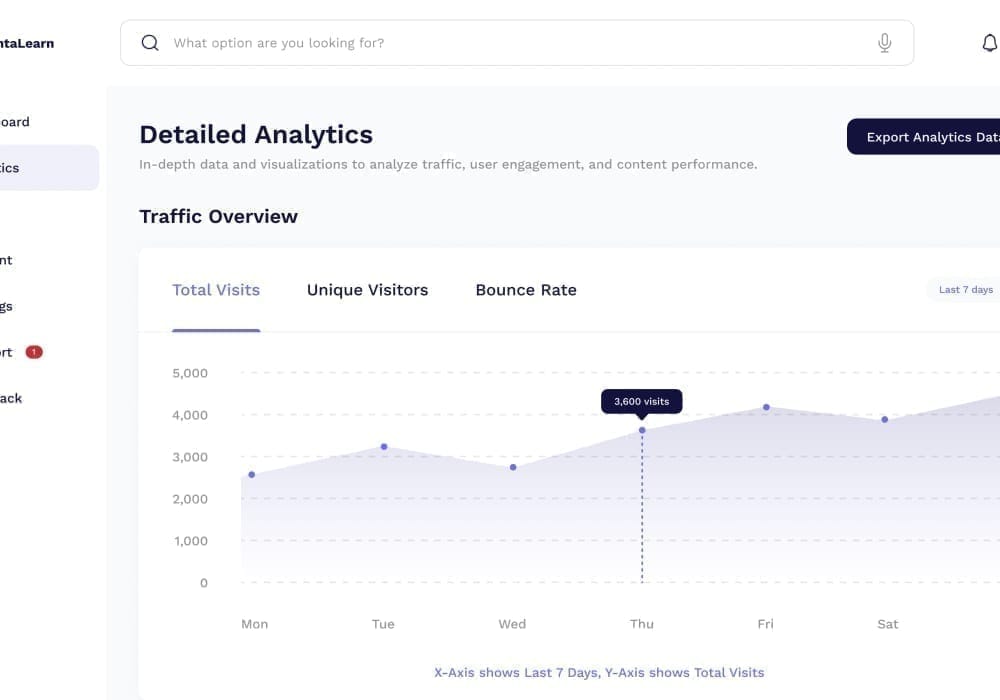Activate the microphone voice search icon
This screenshot has width=1000, height=700.
[884, 43]
